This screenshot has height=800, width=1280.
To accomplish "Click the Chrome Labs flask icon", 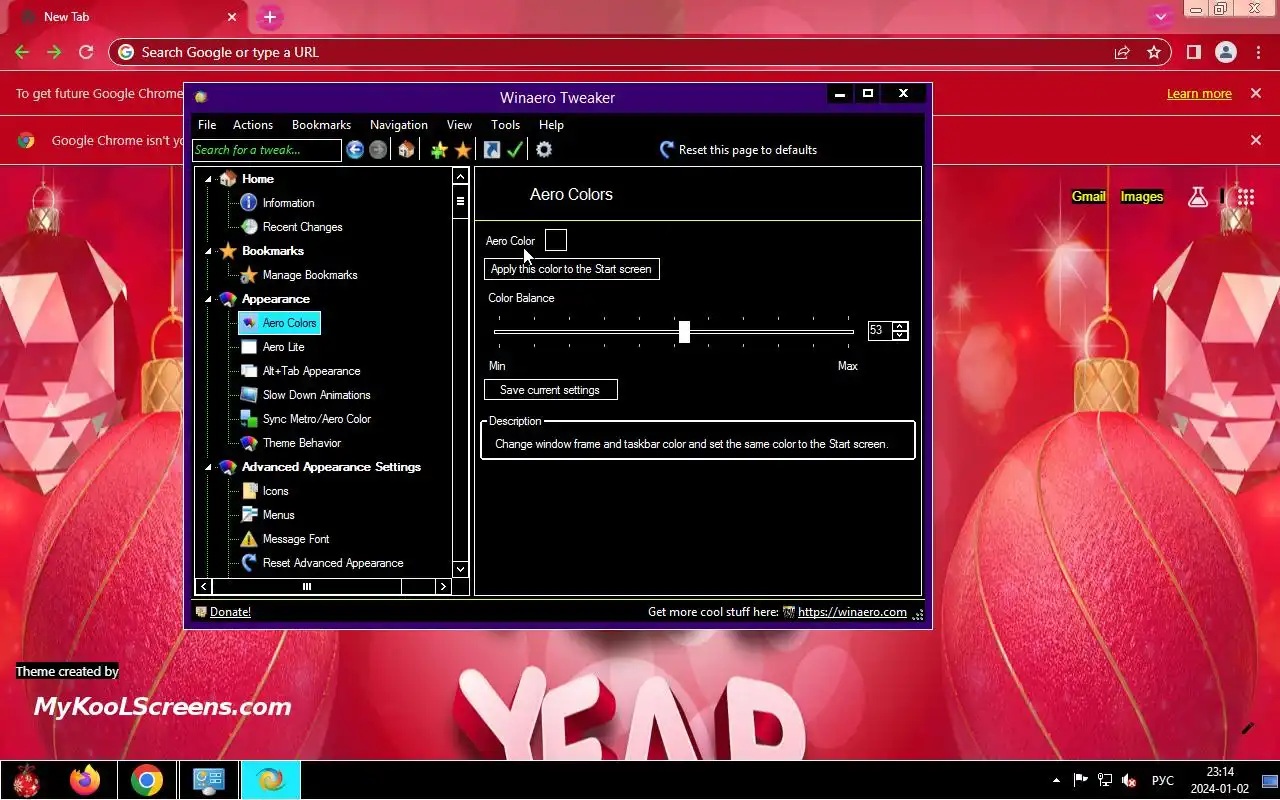I will 1198,197.
